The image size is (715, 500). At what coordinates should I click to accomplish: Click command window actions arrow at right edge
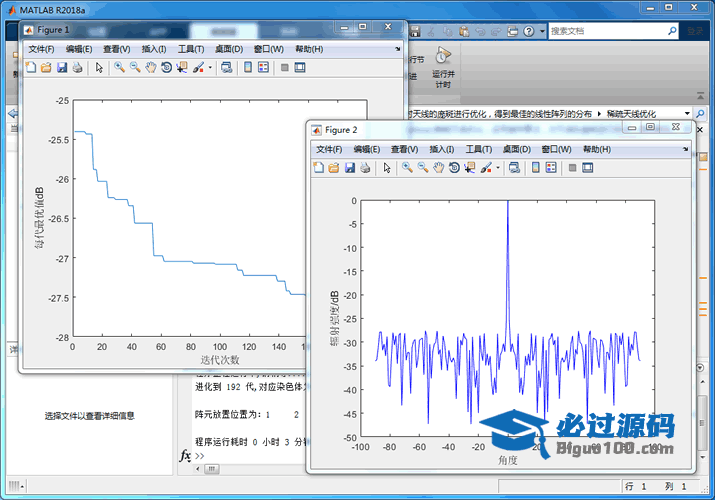click(x=700, y=367)
